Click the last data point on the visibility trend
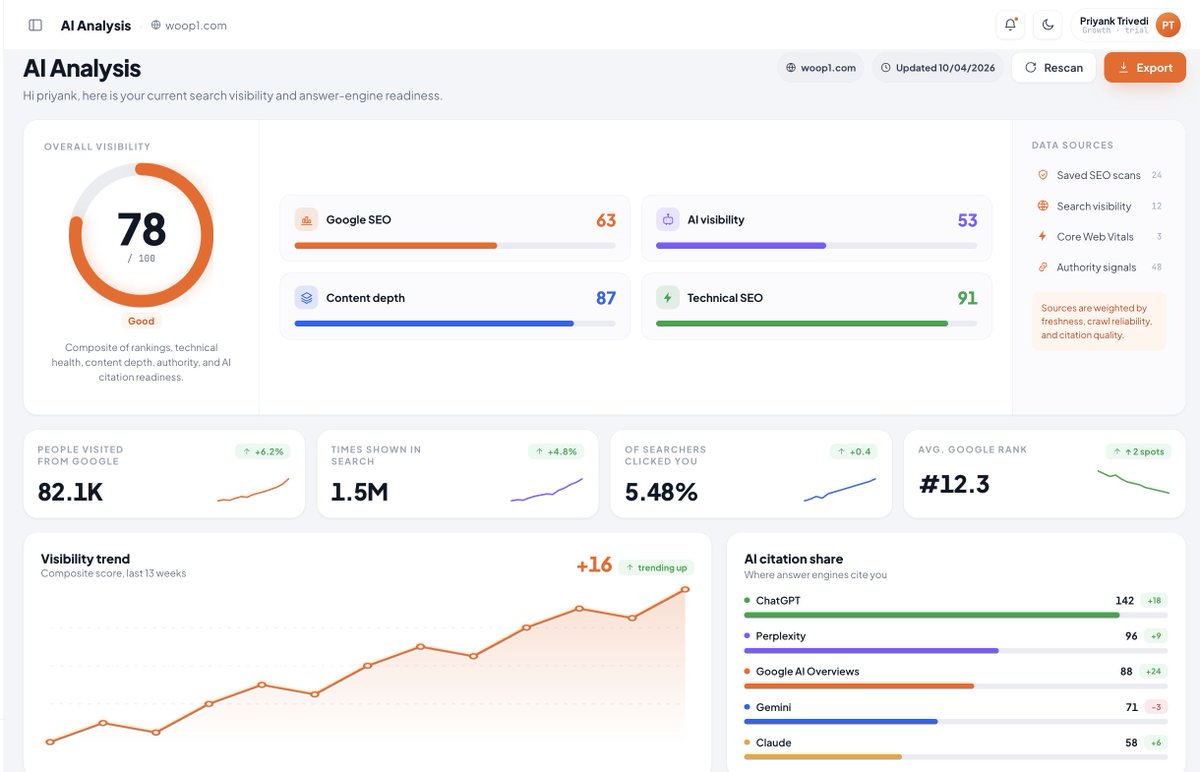Viewport: 1200px width, 772px height. tap(685, 589)
